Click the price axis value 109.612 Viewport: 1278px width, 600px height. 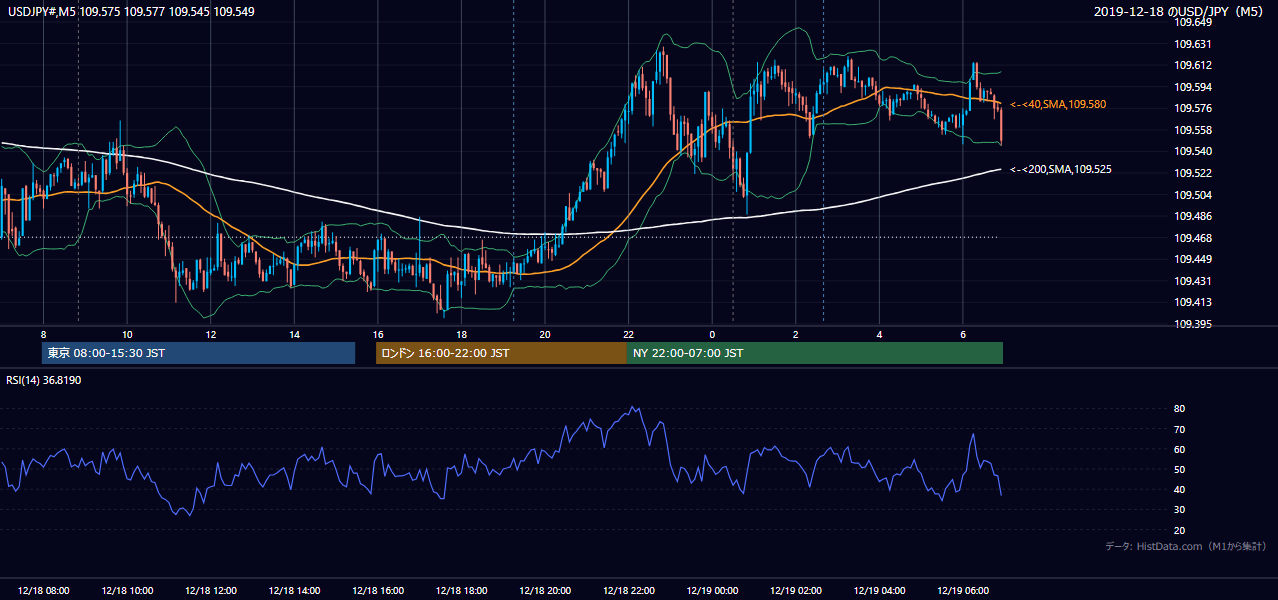[x=1192, y=65]
